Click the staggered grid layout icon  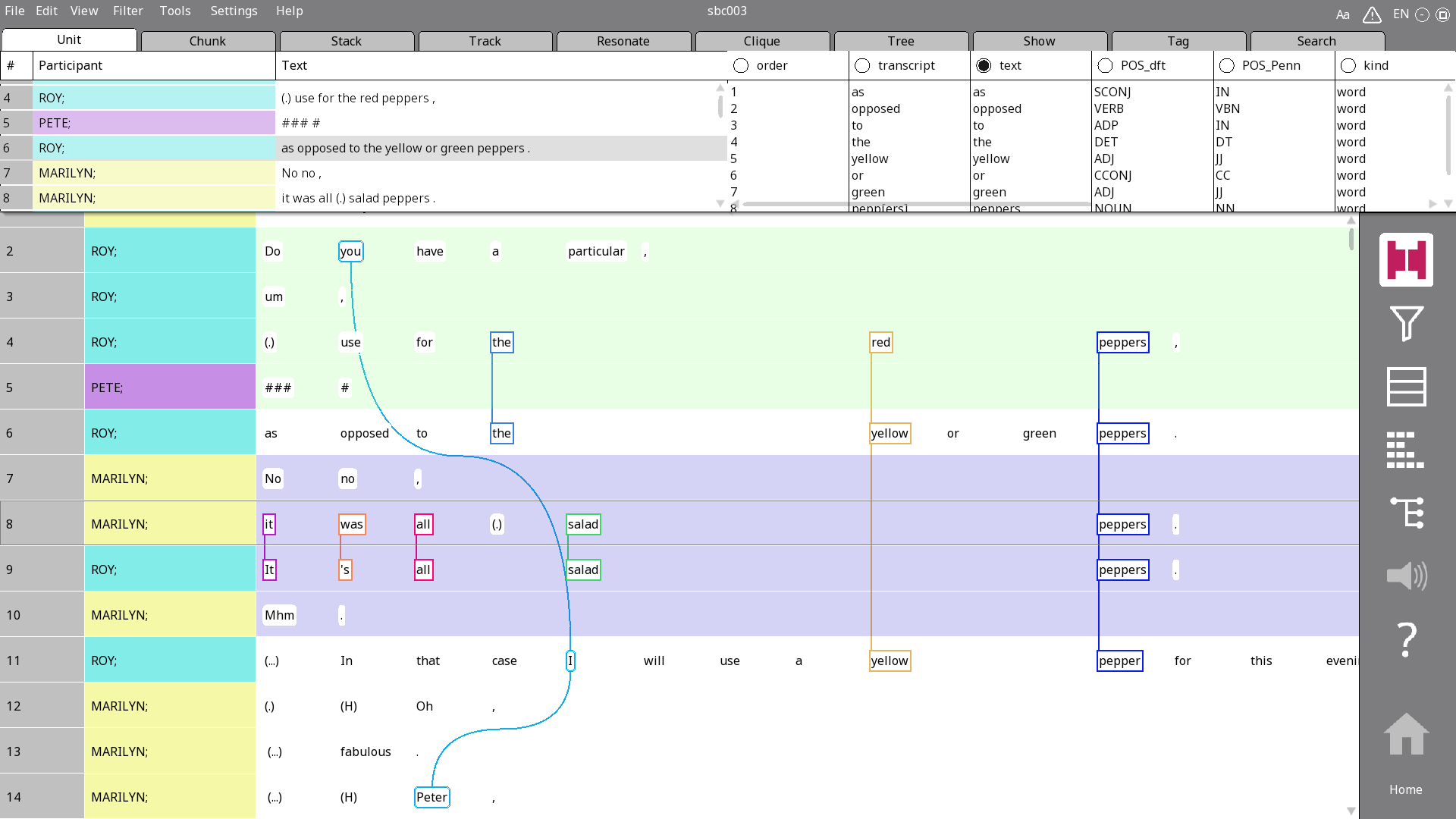[x=1405, y=450]
